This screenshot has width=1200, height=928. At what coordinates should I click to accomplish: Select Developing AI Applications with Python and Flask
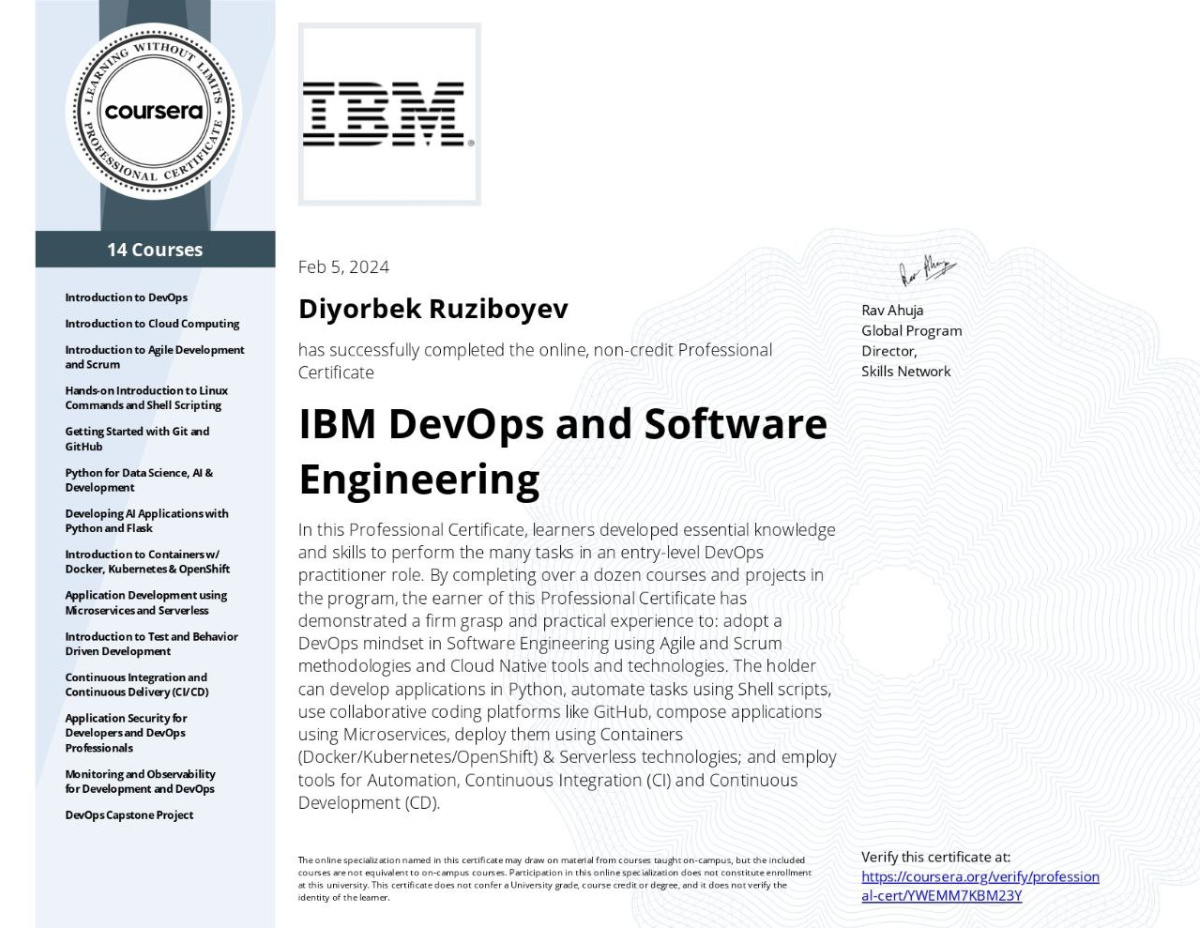click(146, 521)
